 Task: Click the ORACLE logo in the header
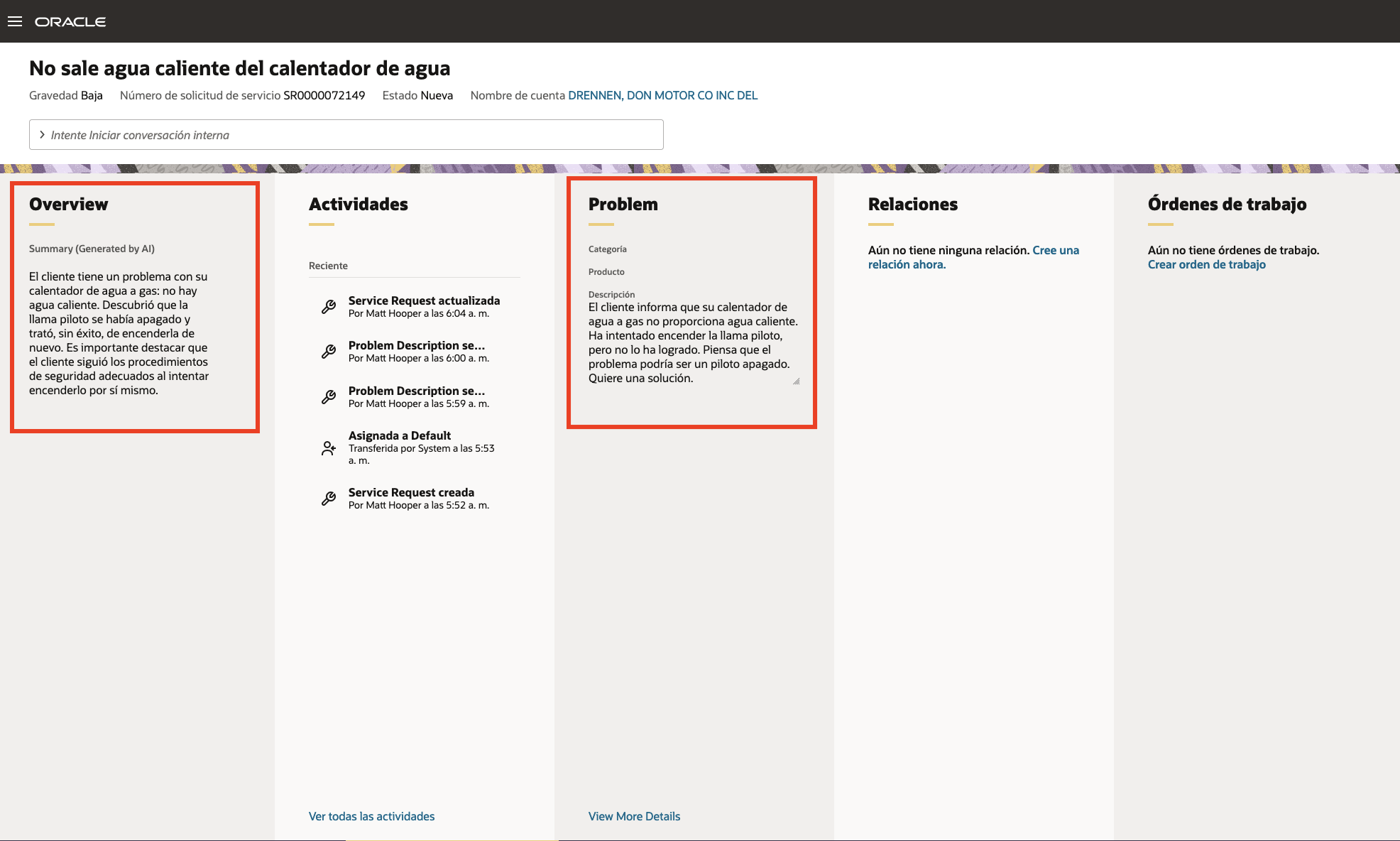click(x=71, y=21)
